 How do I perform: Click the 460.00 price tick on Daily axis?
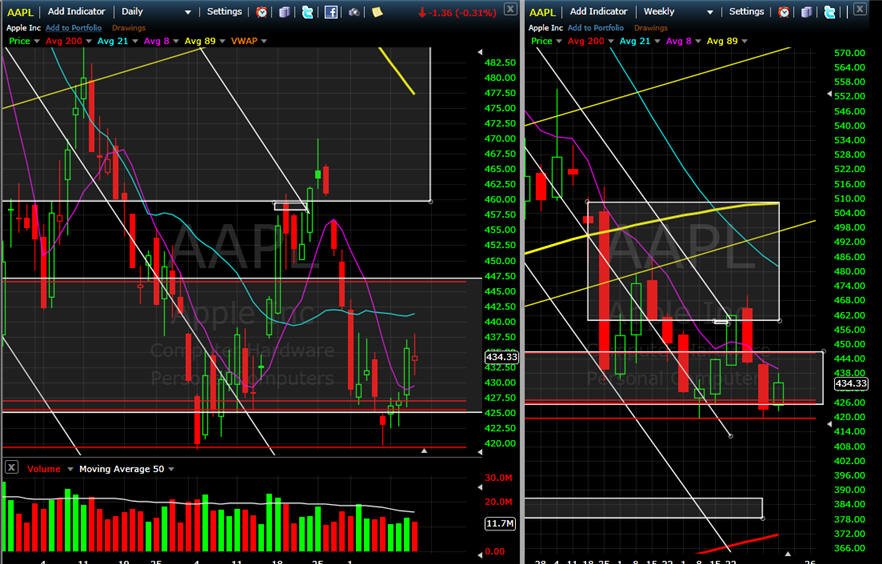[x=500, y=199]
